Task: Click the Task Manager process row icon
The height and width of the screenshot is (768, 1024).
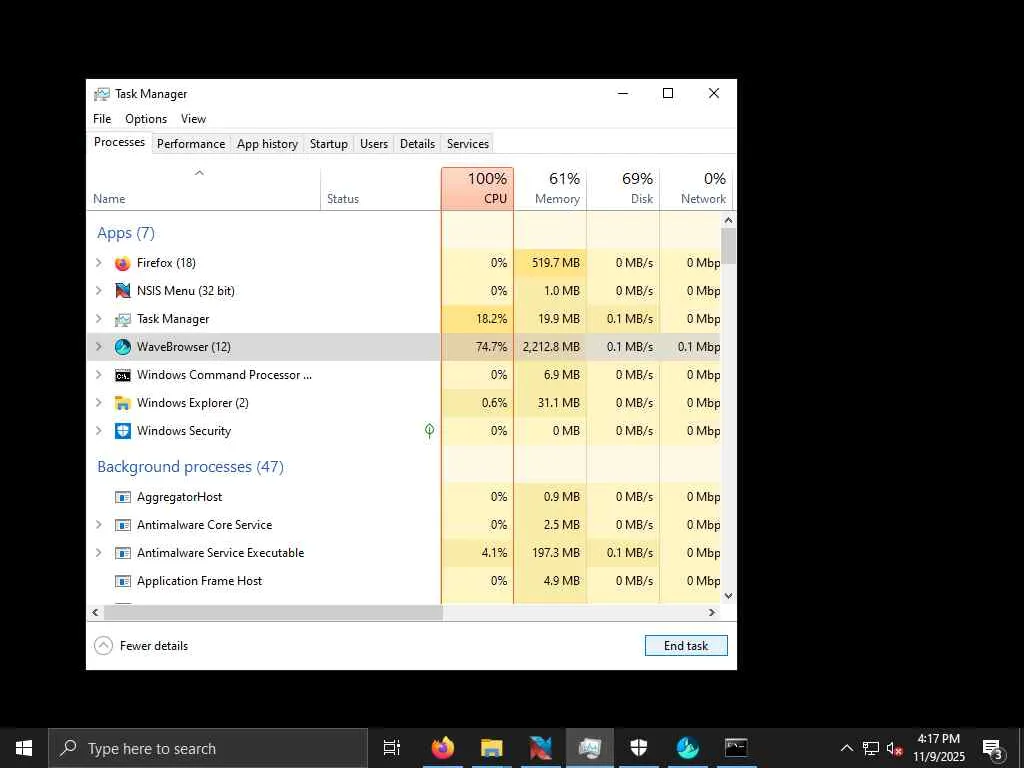Action: [122, 319]
